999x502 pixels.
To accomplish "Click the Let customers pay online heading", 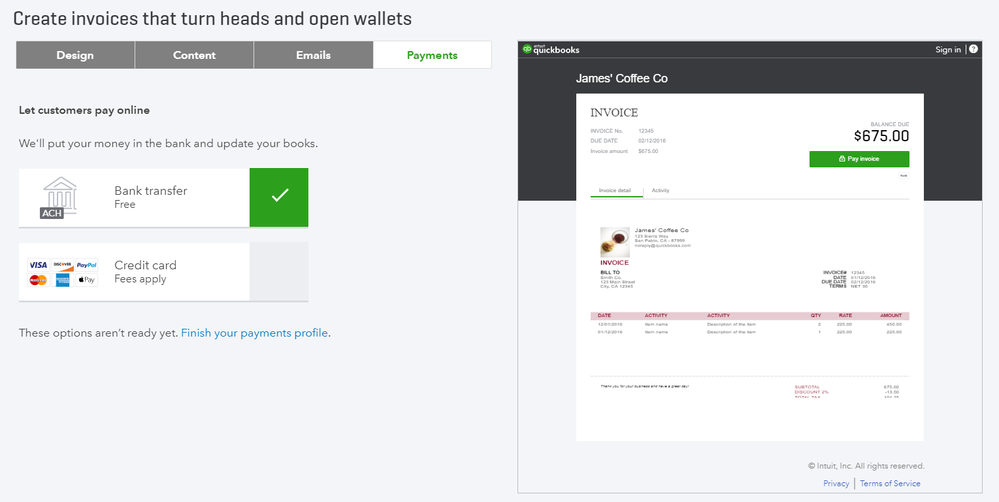I will (x=84, y=110).
